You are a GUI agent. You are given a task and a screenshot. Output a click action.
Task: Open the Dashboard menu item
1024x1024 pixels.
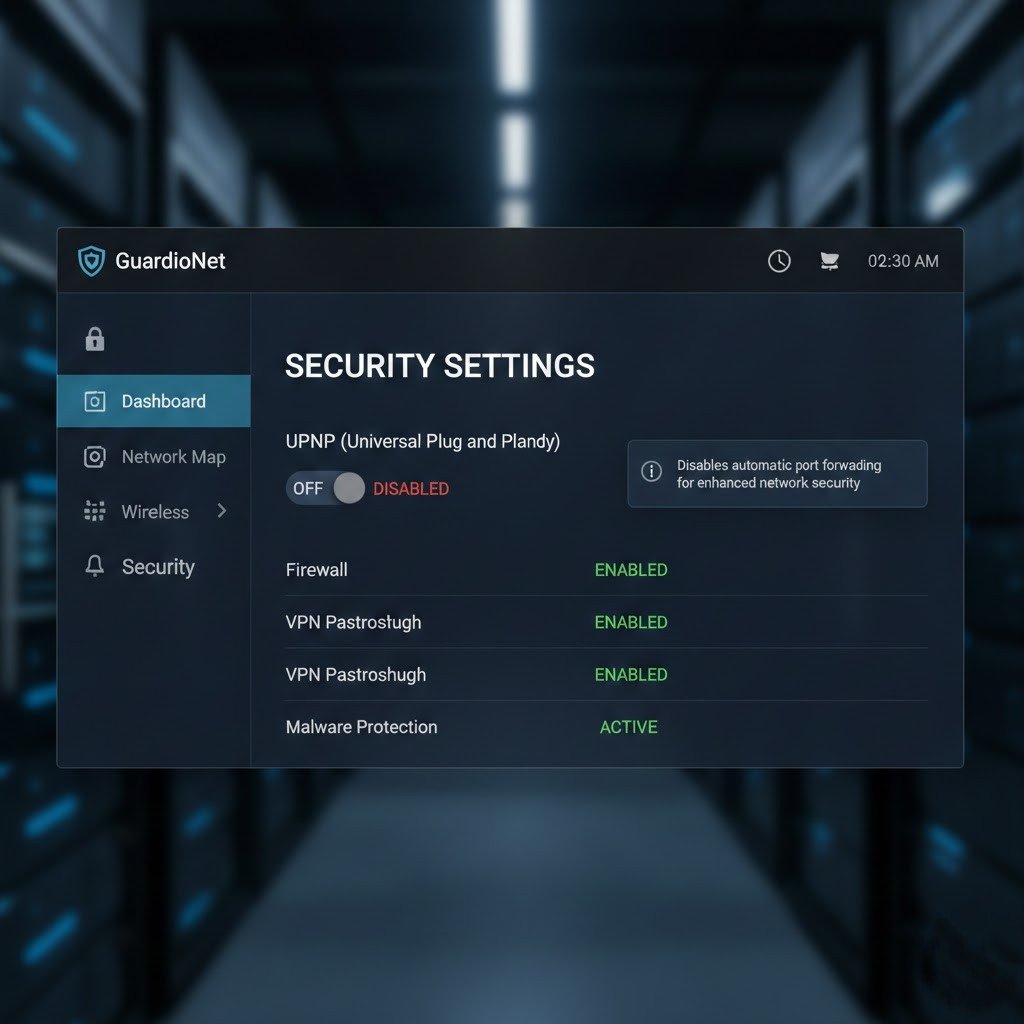[x=163, y=402]
